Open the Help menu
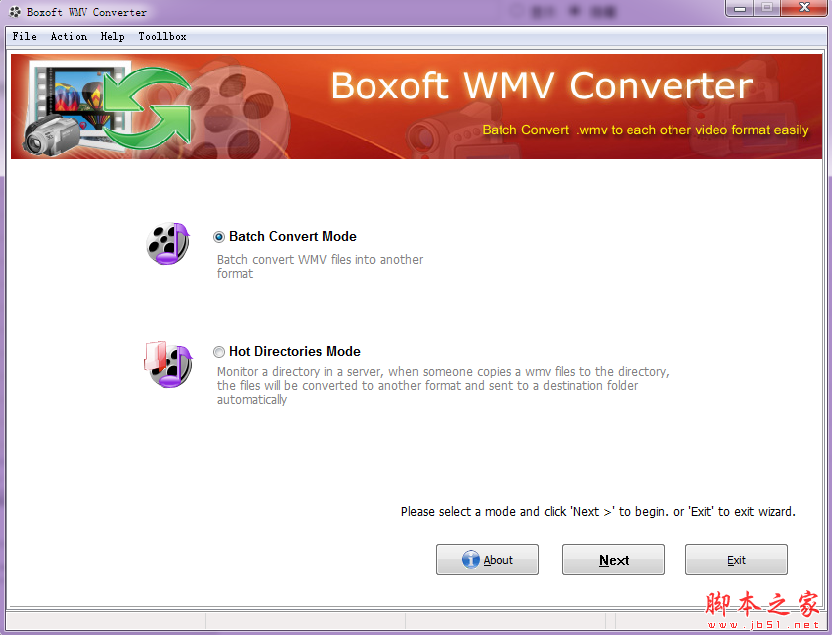832x636 pixels. (x=112, y=36)
